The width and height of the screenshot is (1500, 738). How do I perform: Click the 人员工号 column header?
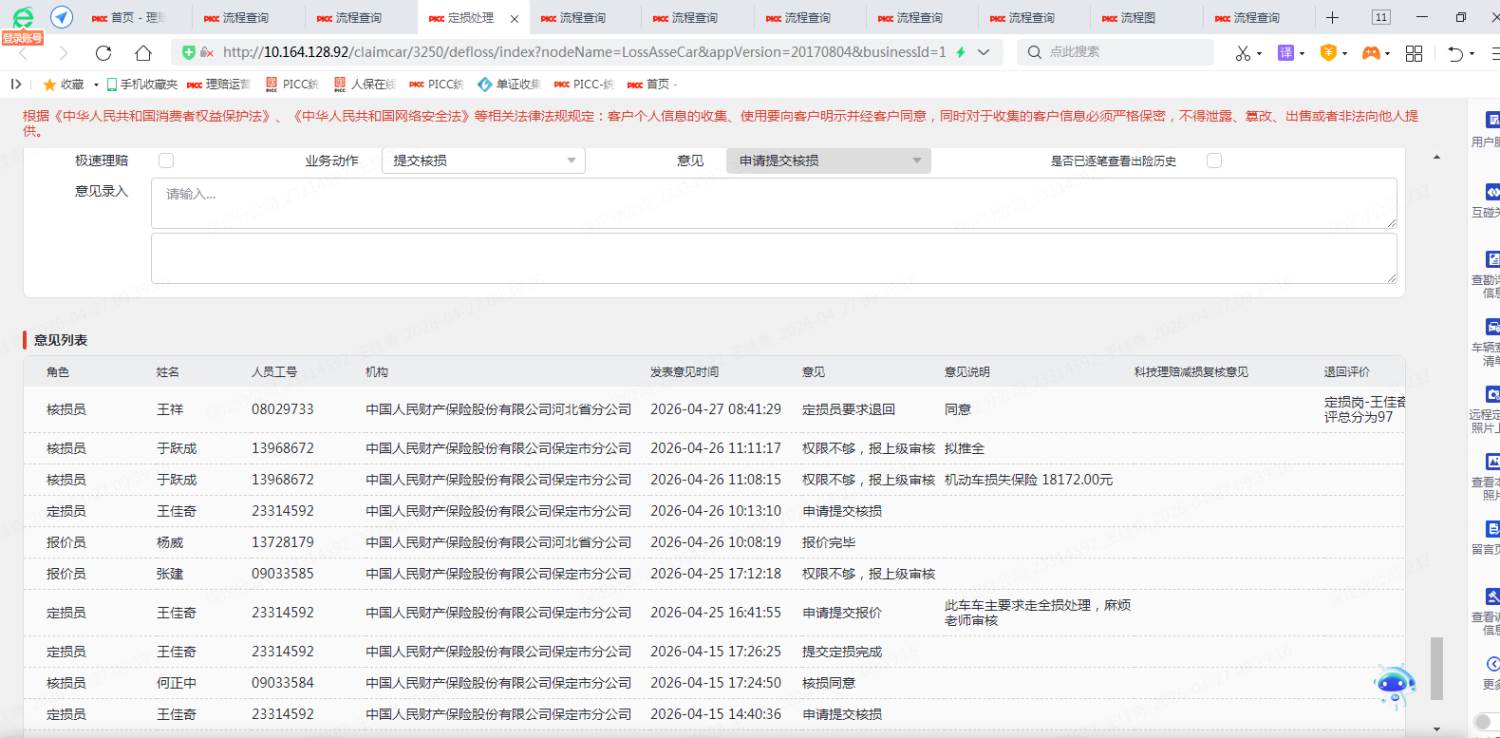point(274,372)
